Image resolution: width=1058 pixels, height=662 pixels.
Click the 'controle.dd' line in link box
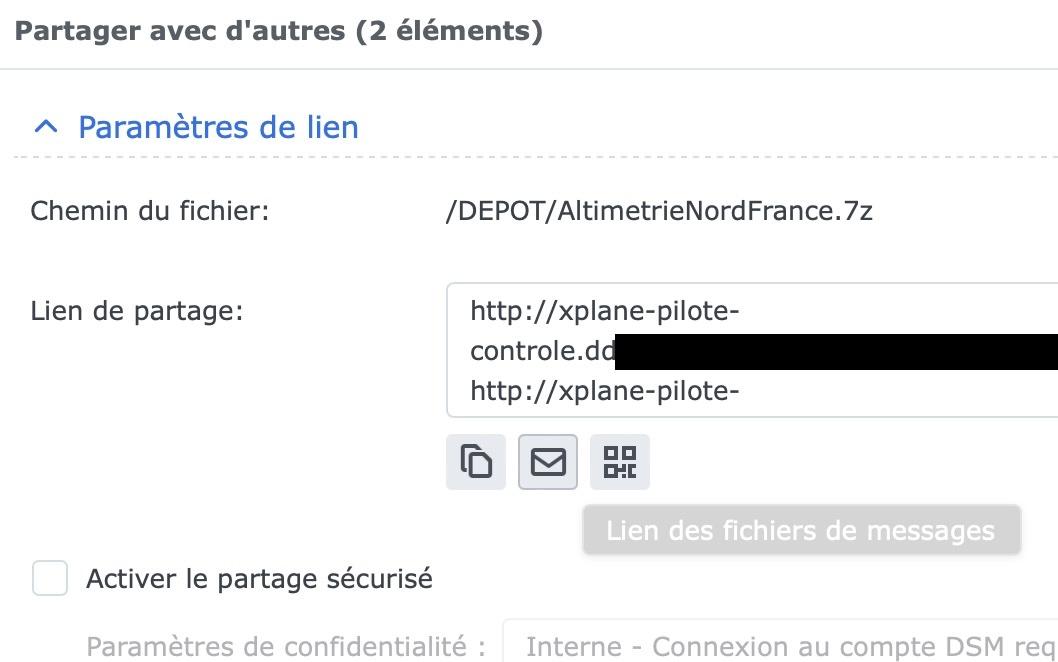[x=541, y=352]
